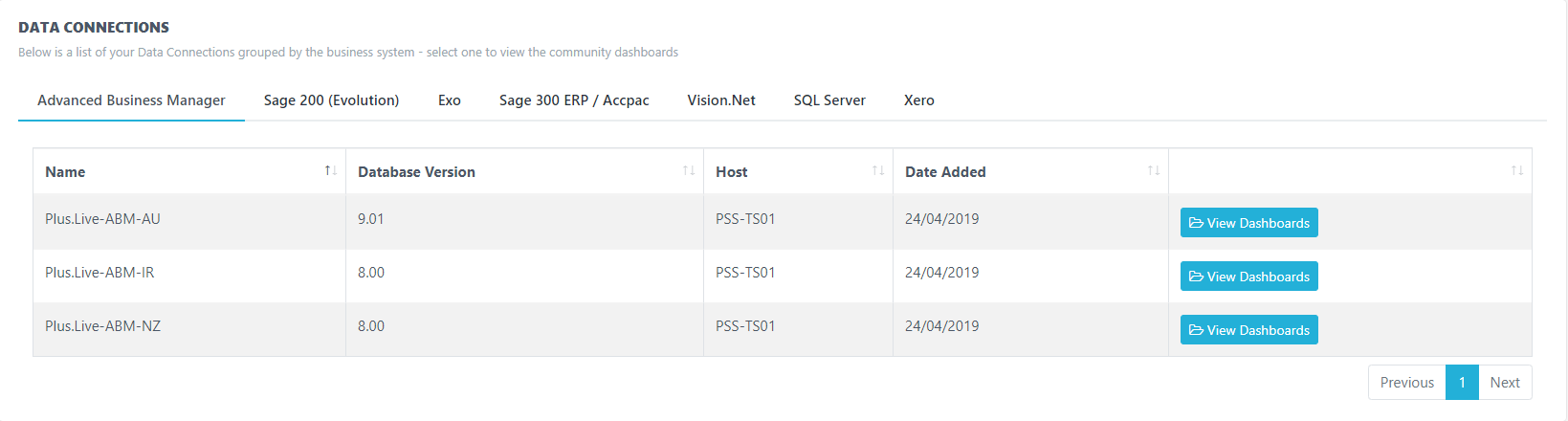Click Host column sort arrows
Viewport: 1568px width, 421px height.
click(877, 170)
